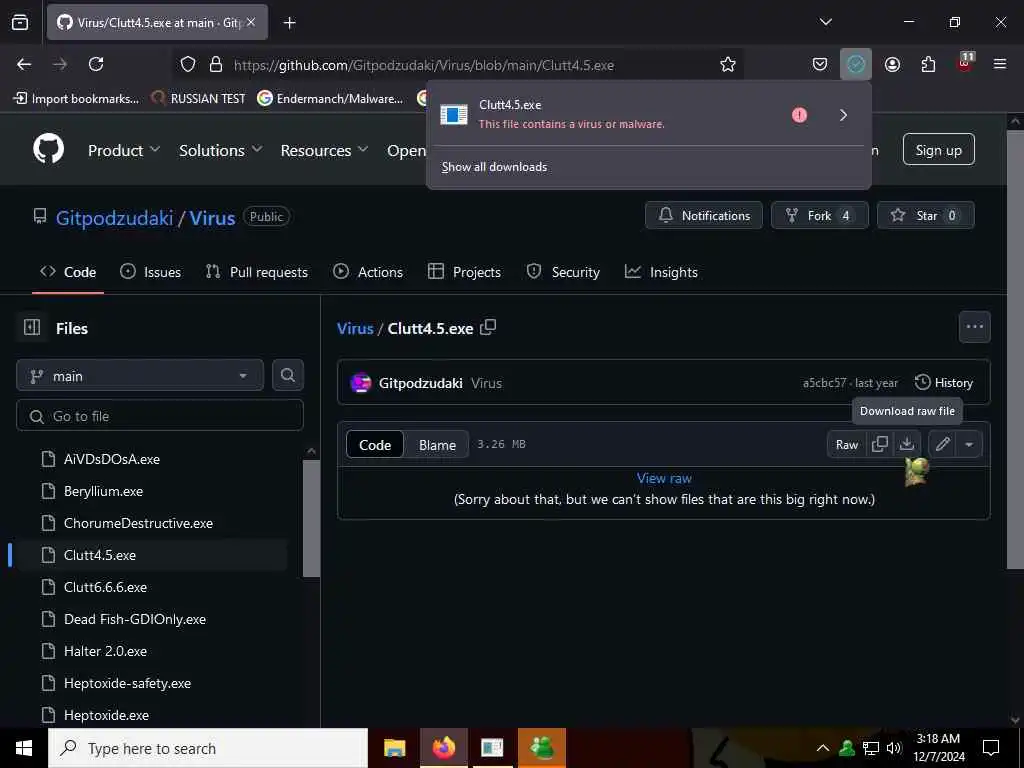Open Beryllium.exe in file tree
This screenshot has width=1024, height=768.
[x=103, y=491]
